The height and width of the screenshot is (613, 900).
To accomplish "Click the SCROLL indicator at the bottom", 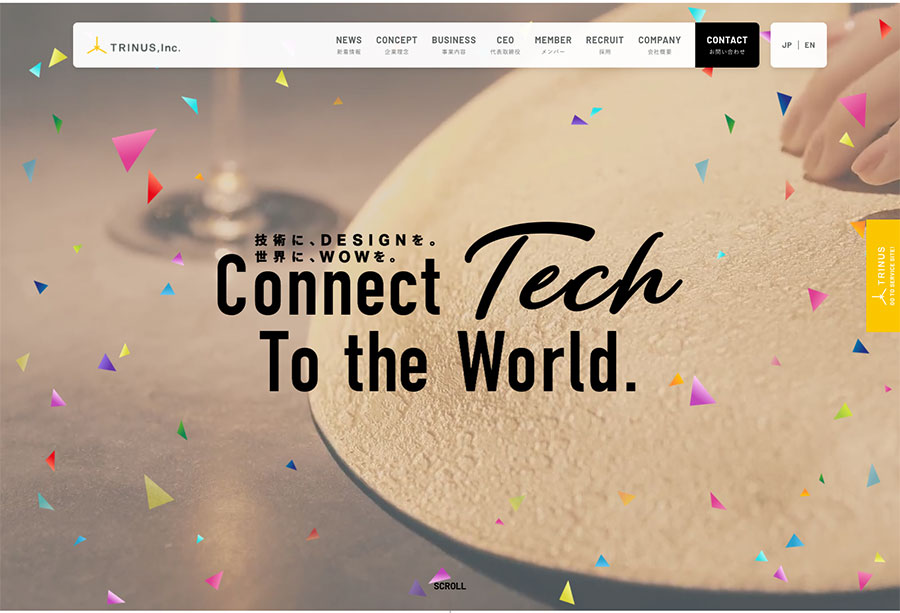I will pyautogui.click(x=449, y=586).
